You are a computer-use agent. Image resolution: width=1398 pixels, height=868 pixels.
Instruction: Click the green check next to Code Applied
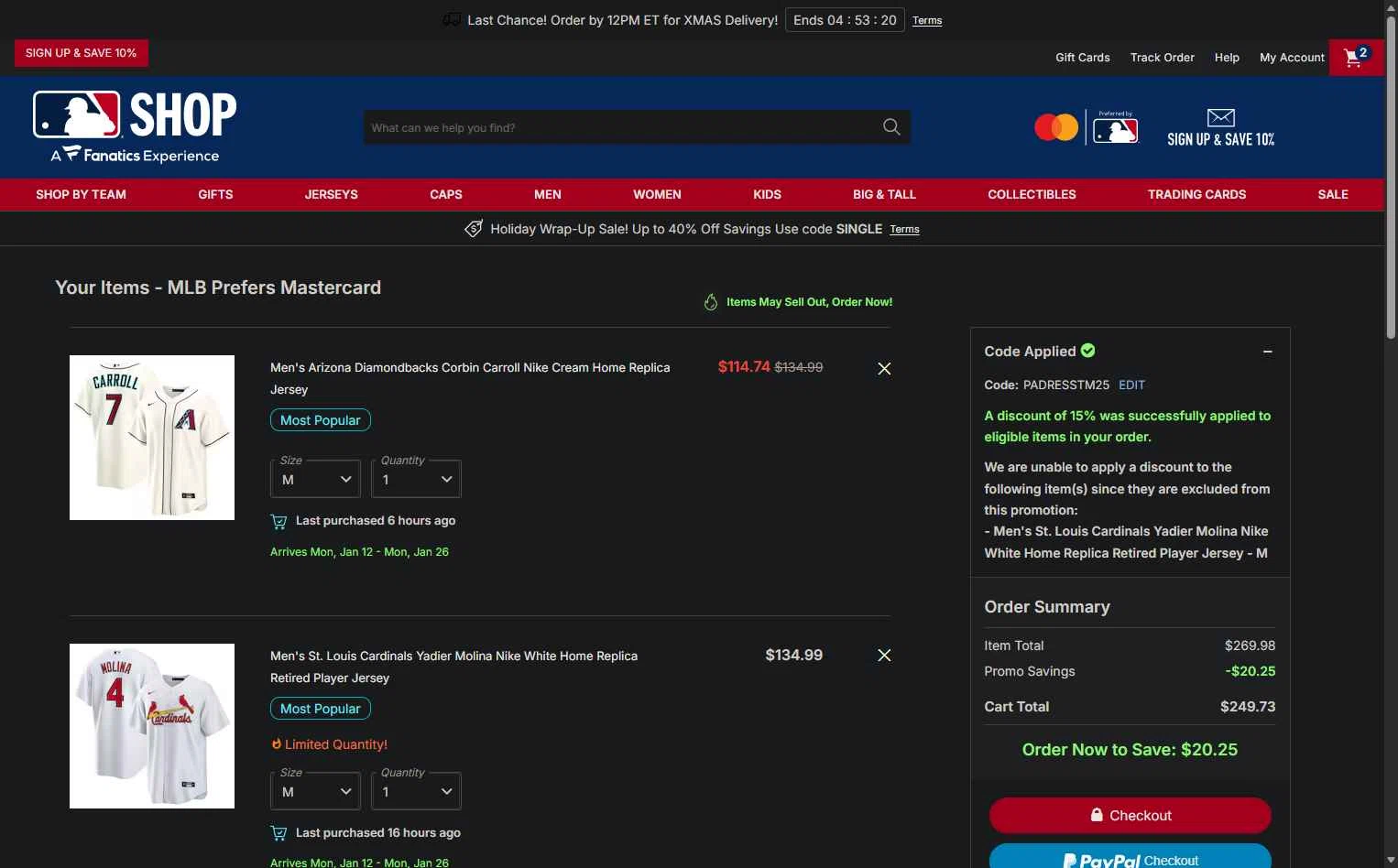click(x=1087, y=350)
